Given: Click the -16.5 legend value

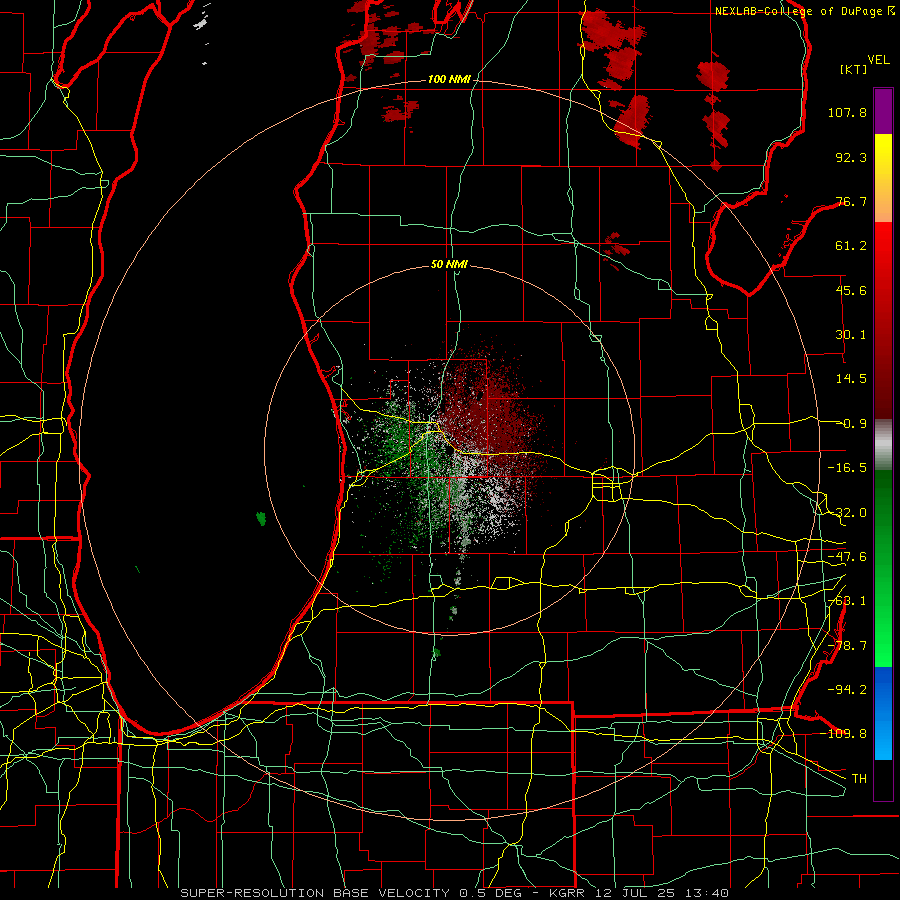Looking at the screenshot, I should (x=847, y=468).
